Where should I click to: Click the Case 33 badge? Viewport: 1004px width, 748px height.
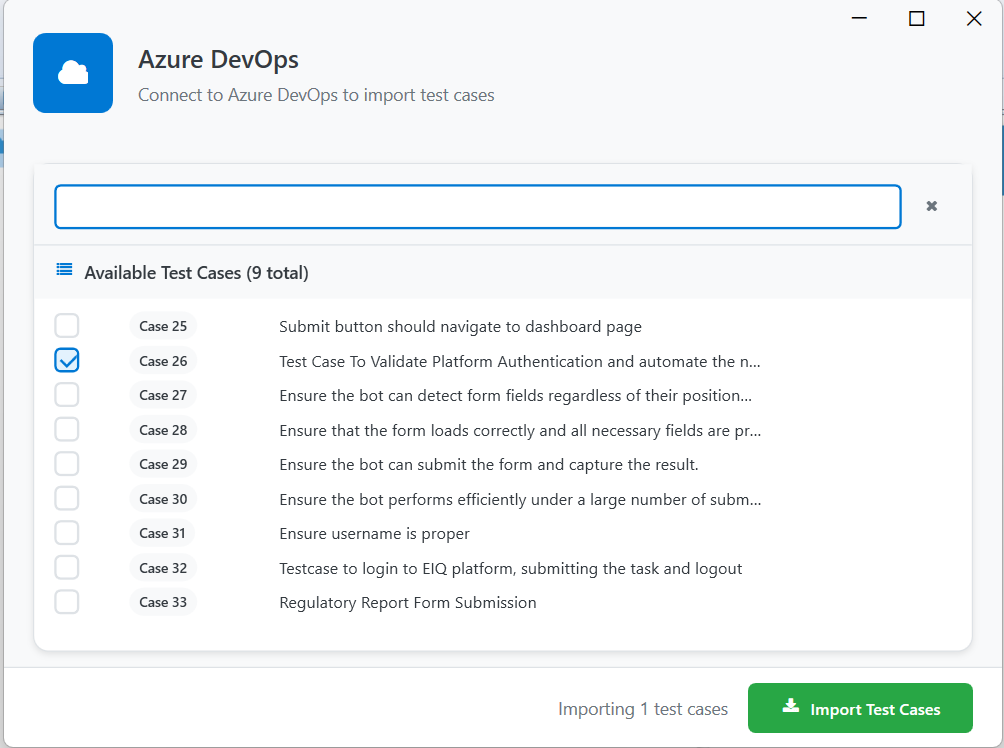[x=163, y=603]
